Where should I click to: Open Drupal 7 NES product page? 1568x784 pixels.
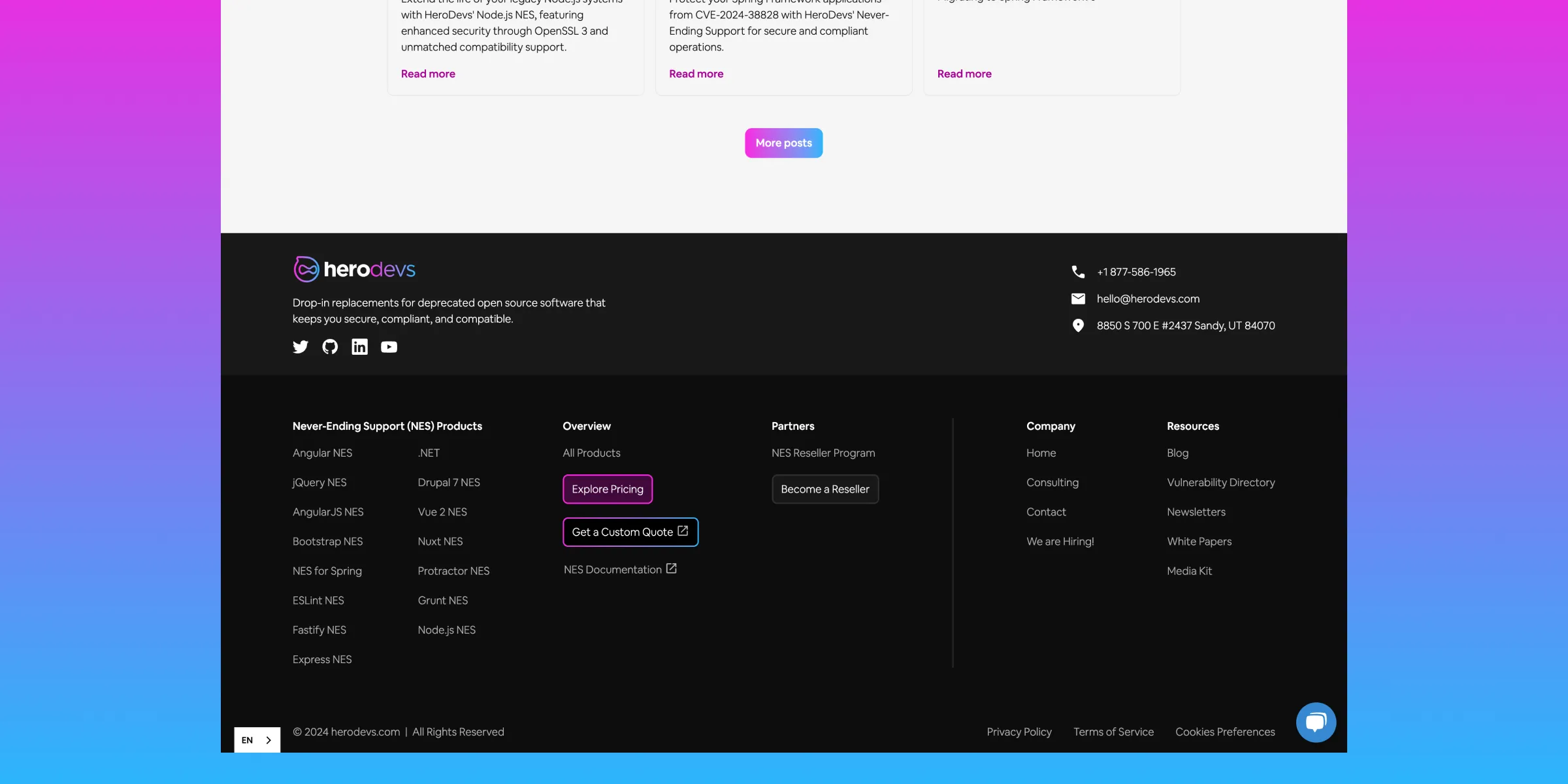[x=449, y=482]
